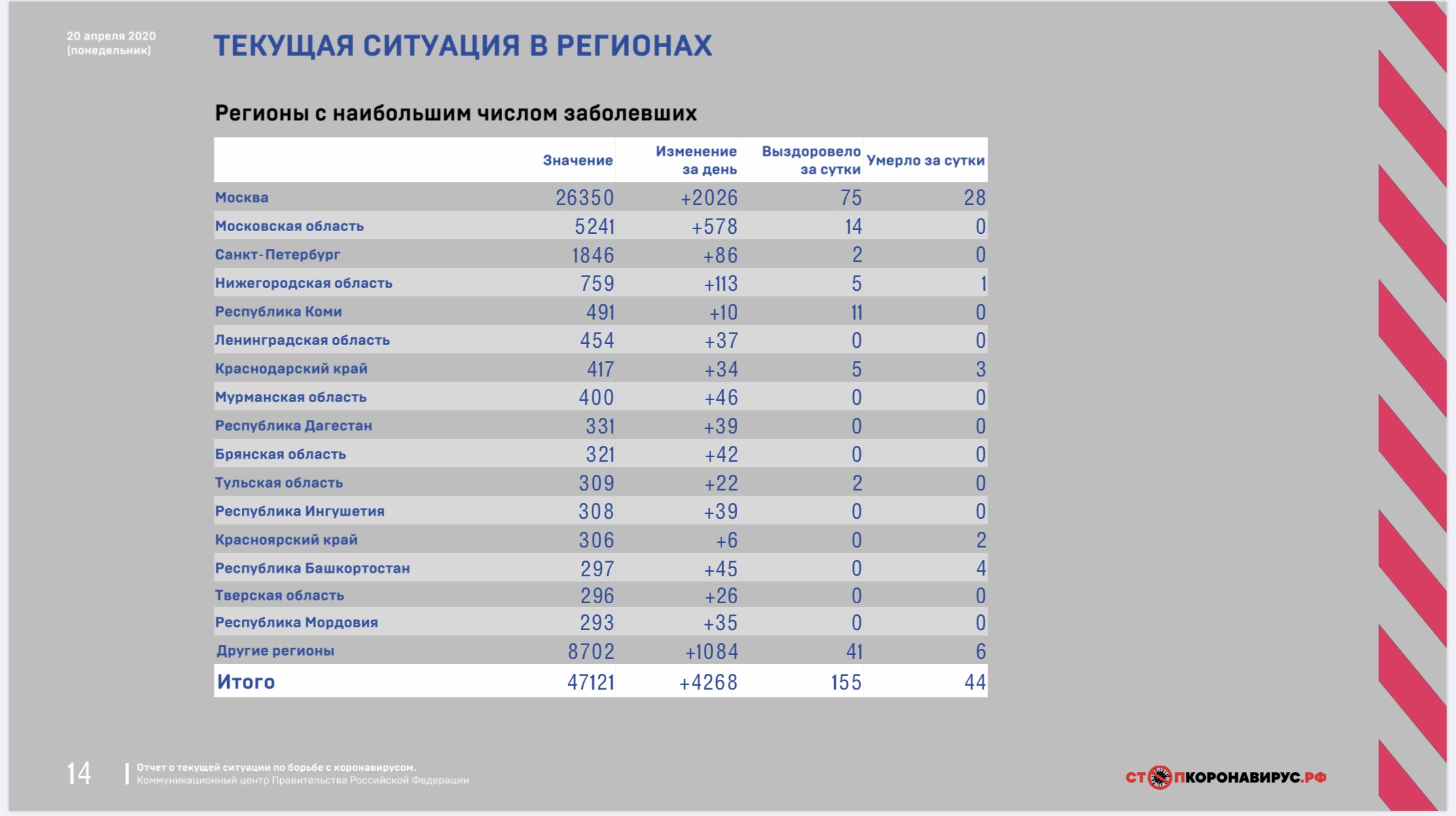Click Moscow's daily change +2026
Image resolution: width=1456 pixels, height=816 pixels.
tap(709, 198)
